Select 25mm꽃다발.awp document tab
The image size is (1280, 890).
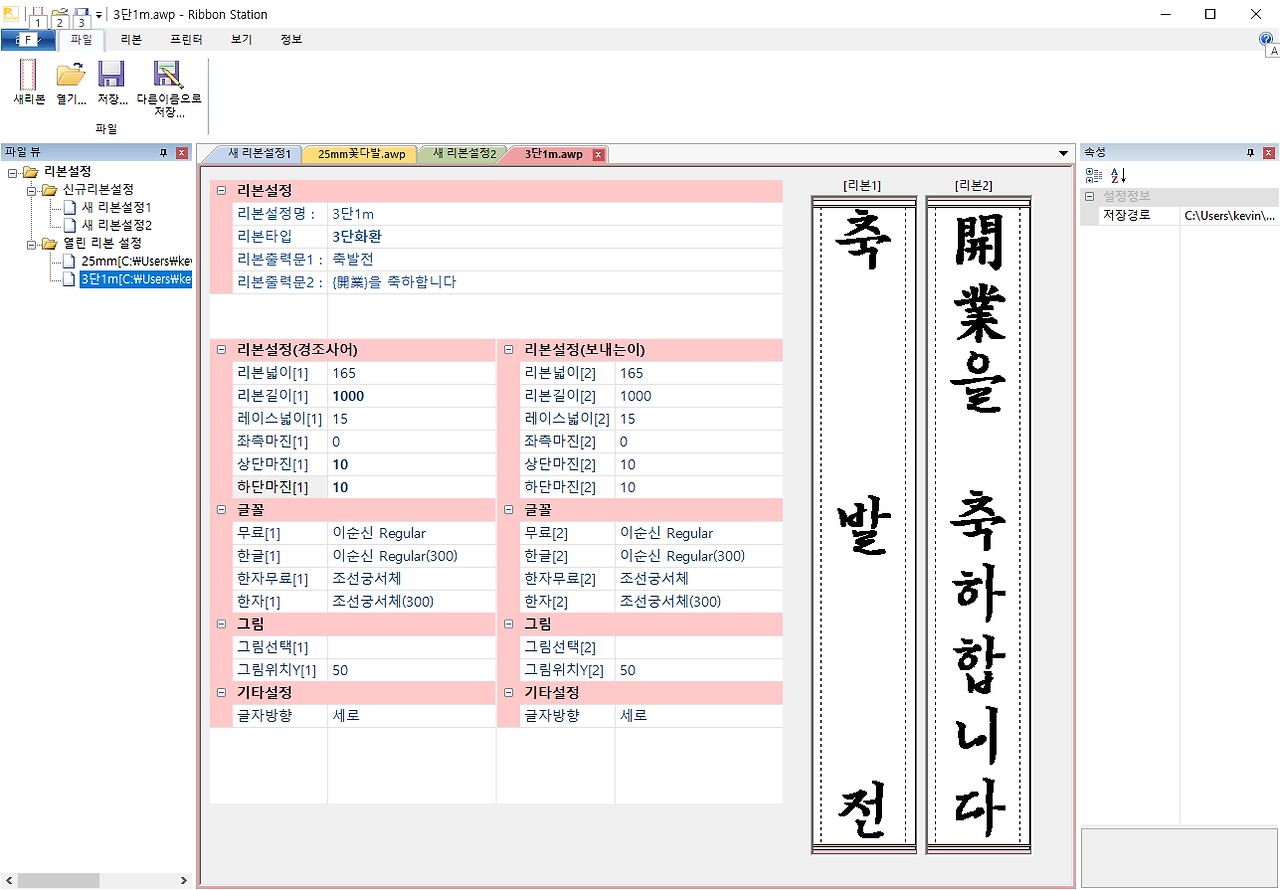coord(358,154)
